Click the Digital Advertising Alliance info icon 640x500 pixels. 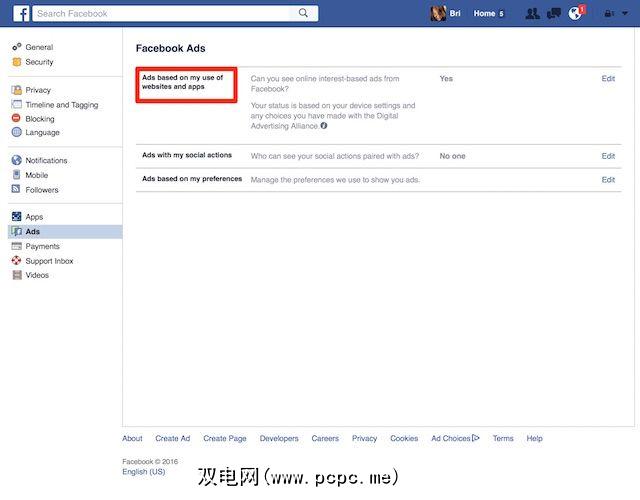click(x=324, y=126)
